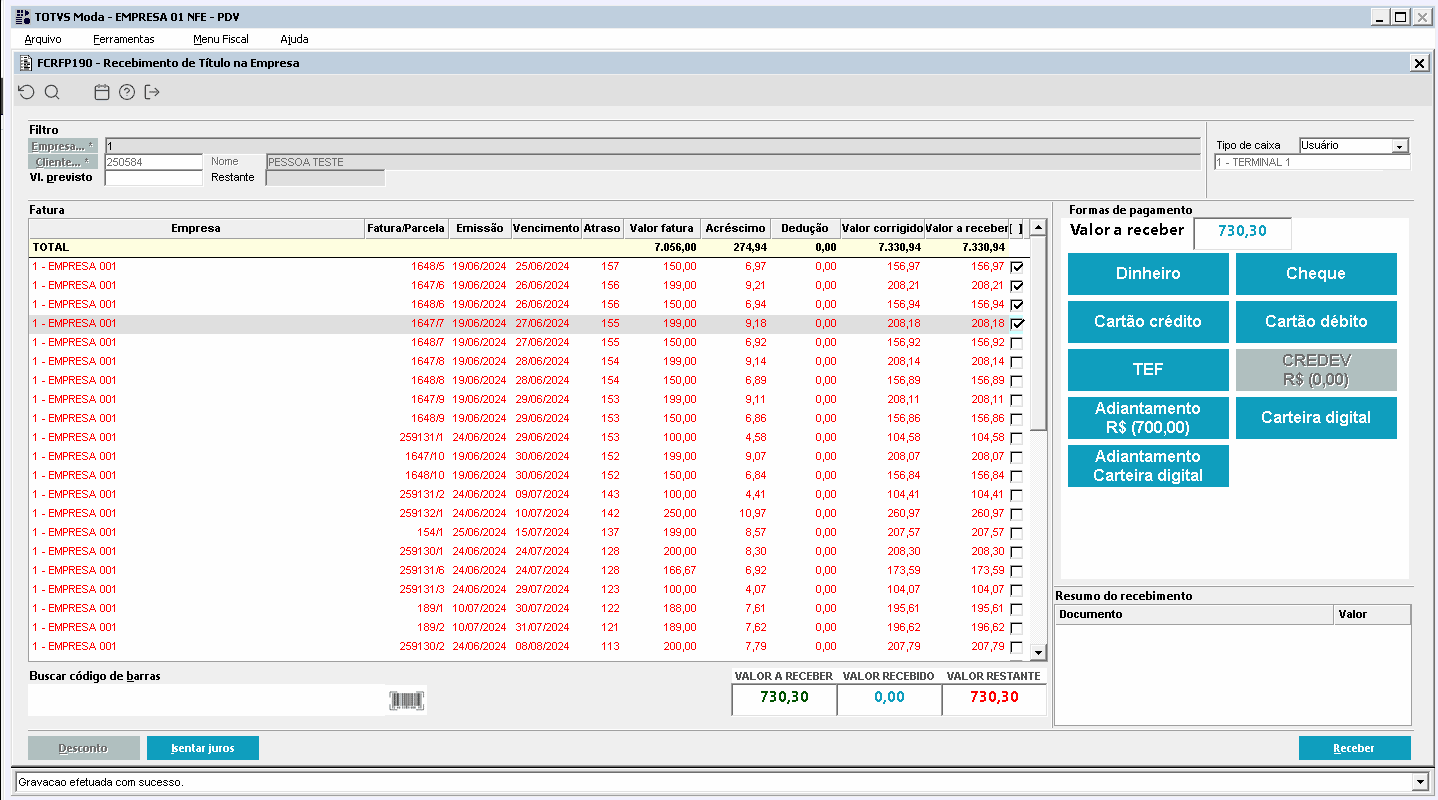Click the TOTVS Moda app title icon
The height and width of the screenshot is (800, 1438).
pyautogui.click(x=23, y=16)
